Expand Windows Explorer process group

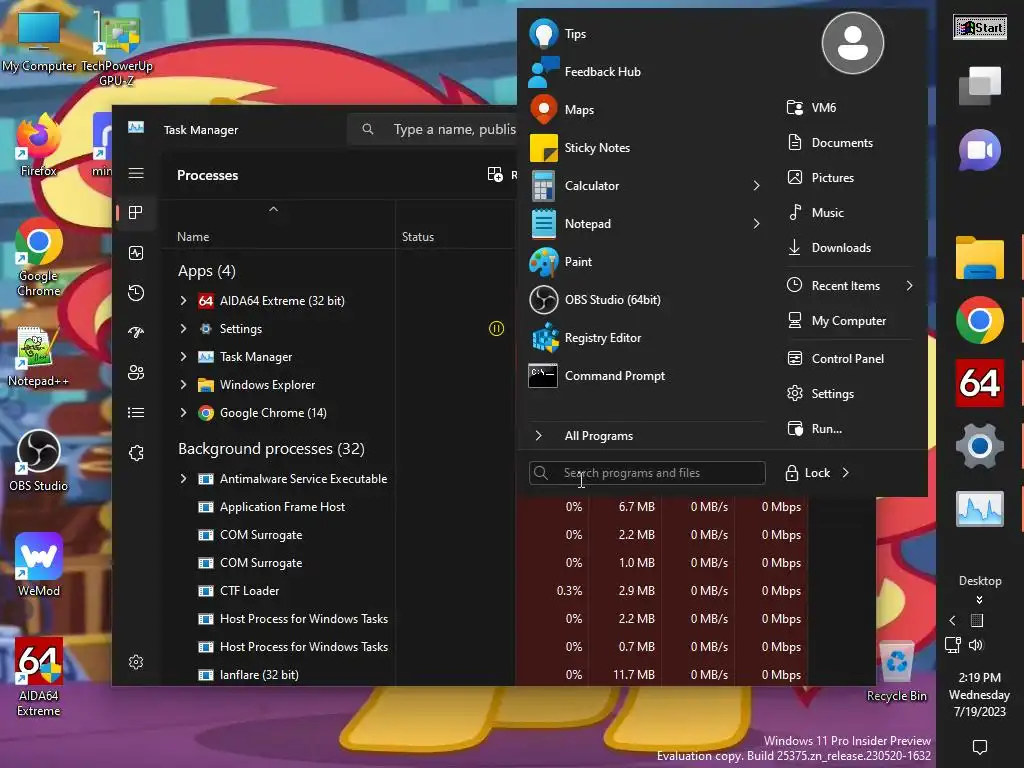pos(184,385)
